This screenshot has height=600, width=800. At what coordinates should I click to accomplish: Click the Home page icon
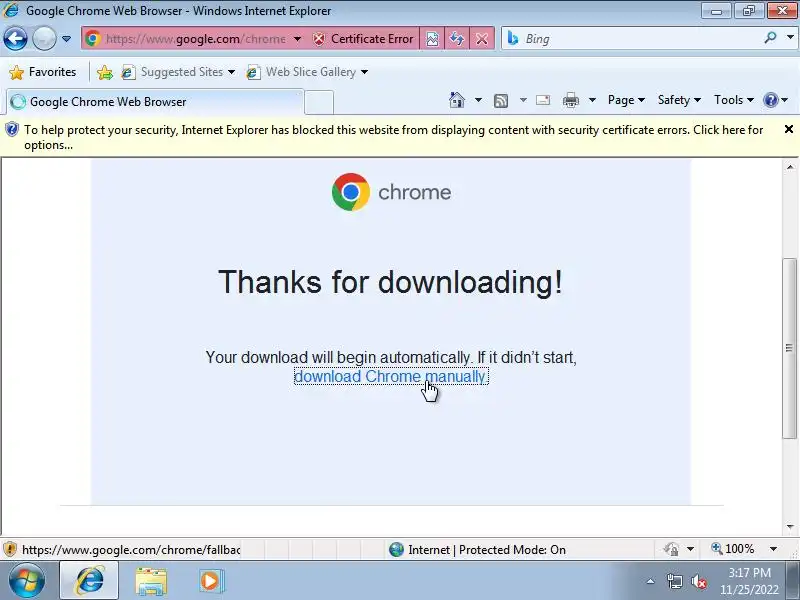tap(457, 100)
